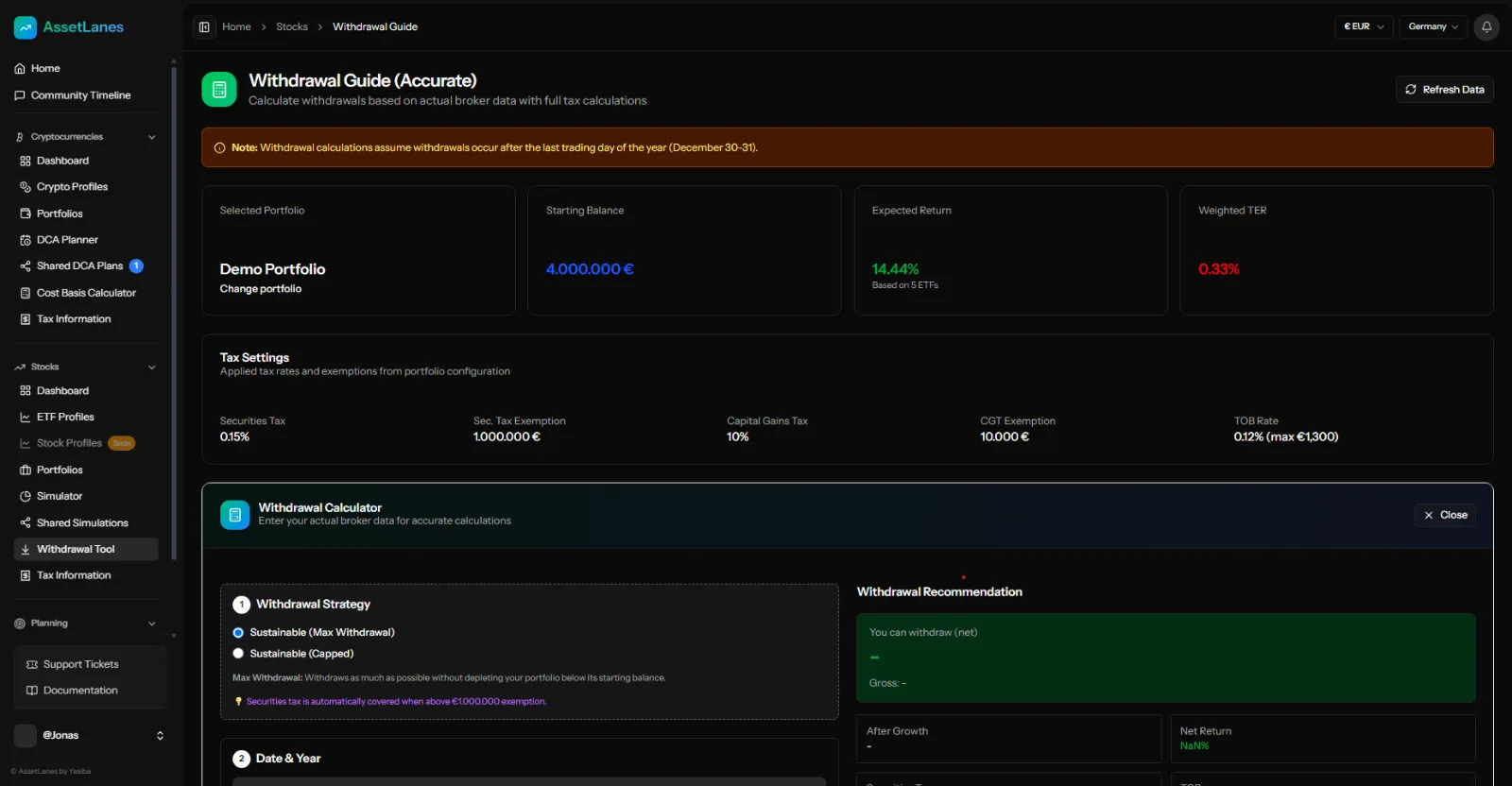Click the sidebar scrollbar

174,312
